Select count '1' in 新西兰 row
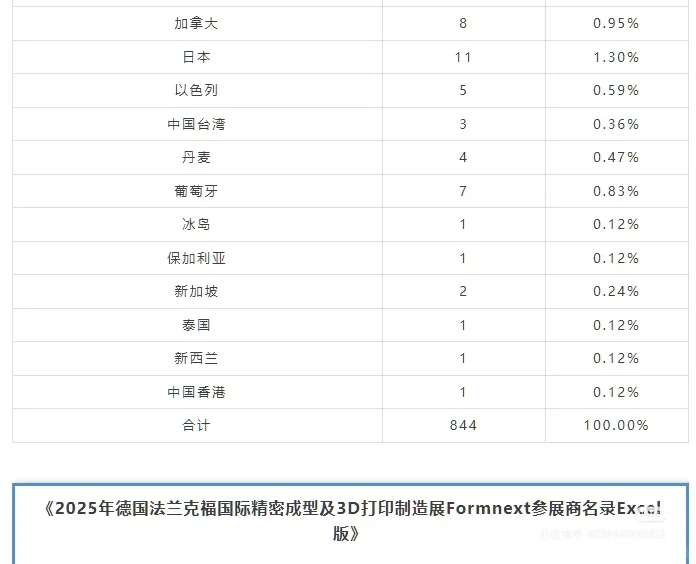The image size is (696, 564). [x=463, y=359]
